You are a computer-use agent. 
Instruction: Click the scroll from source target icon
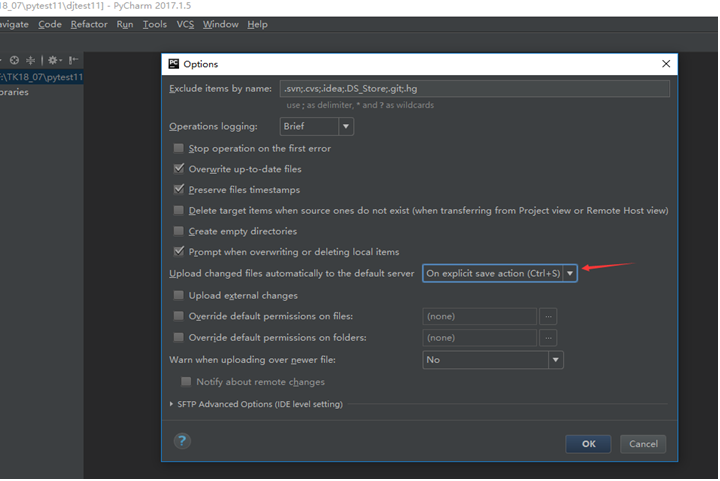pyautogui.click(x=14, y=60)
